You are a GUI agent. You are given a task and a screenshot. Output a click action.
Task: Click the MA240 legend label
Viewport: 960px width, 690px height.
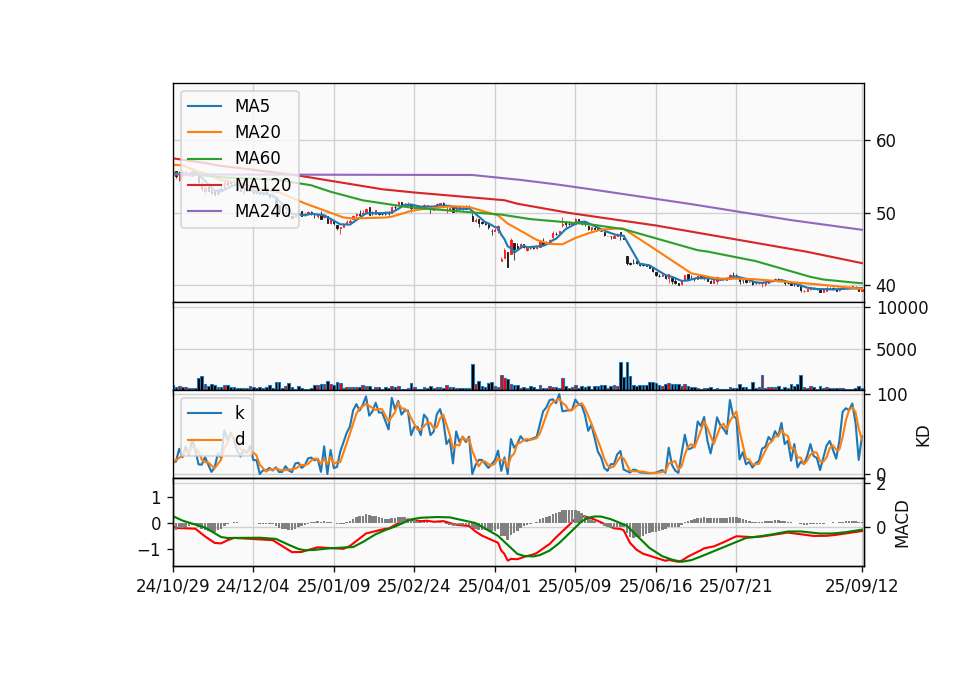tap(263, 211)
